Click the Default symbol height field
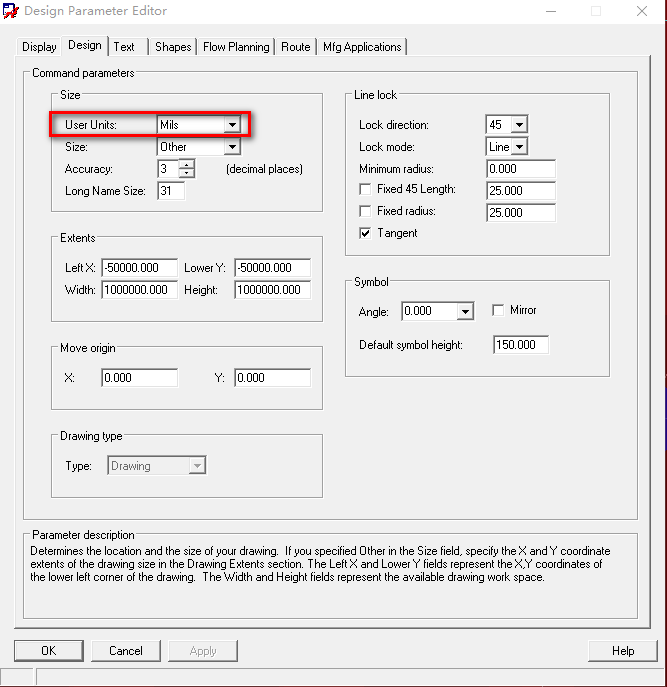Screen dimensions: 667x687 [521, 345]
